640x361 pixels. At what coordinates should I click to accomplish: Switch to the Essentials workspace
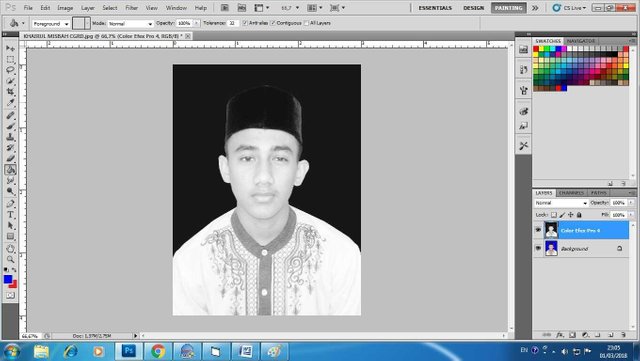pos(435,8)
